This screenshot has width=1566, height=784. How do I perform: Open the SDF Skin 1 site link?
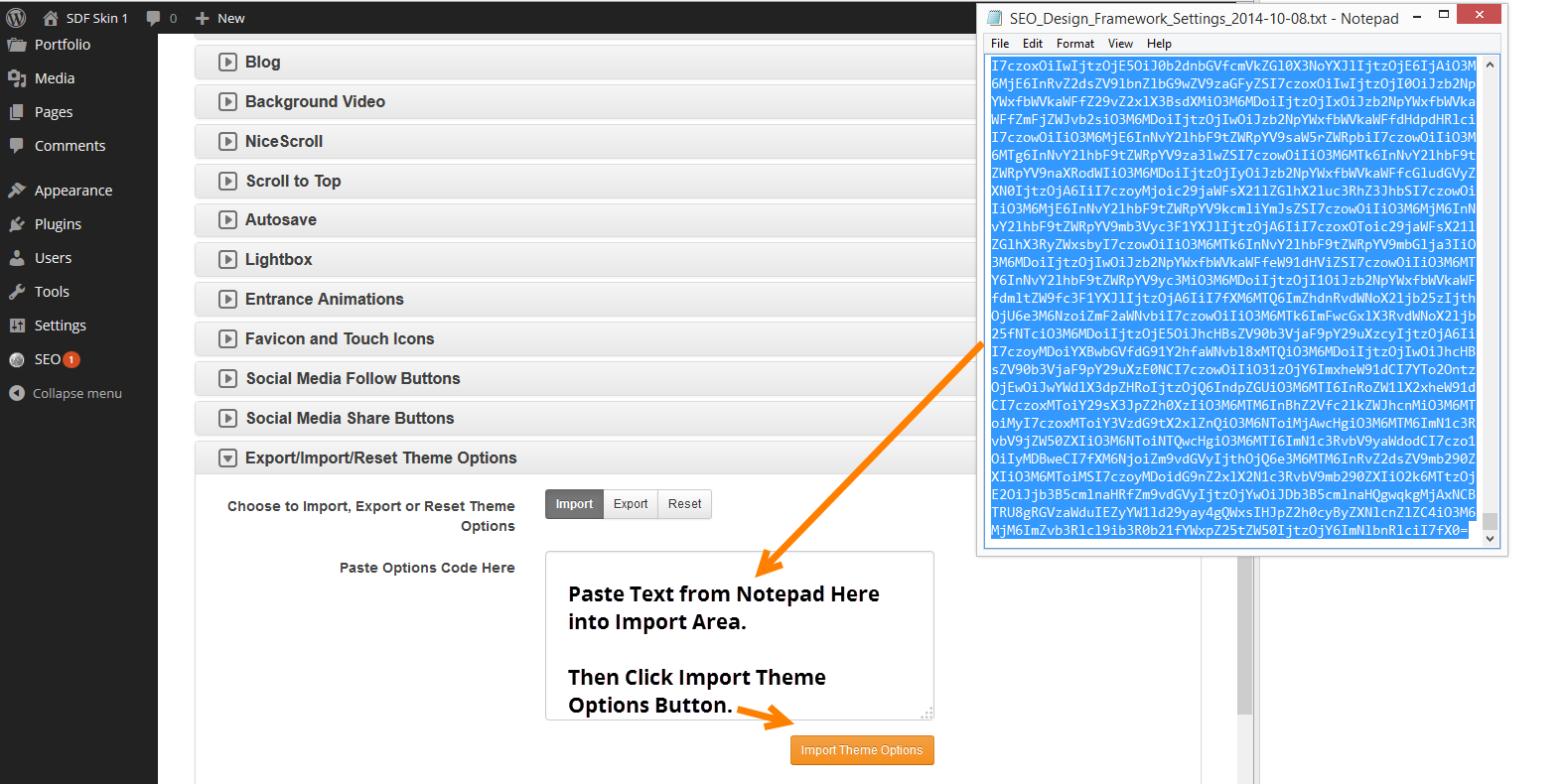click(x=97, y=18)
